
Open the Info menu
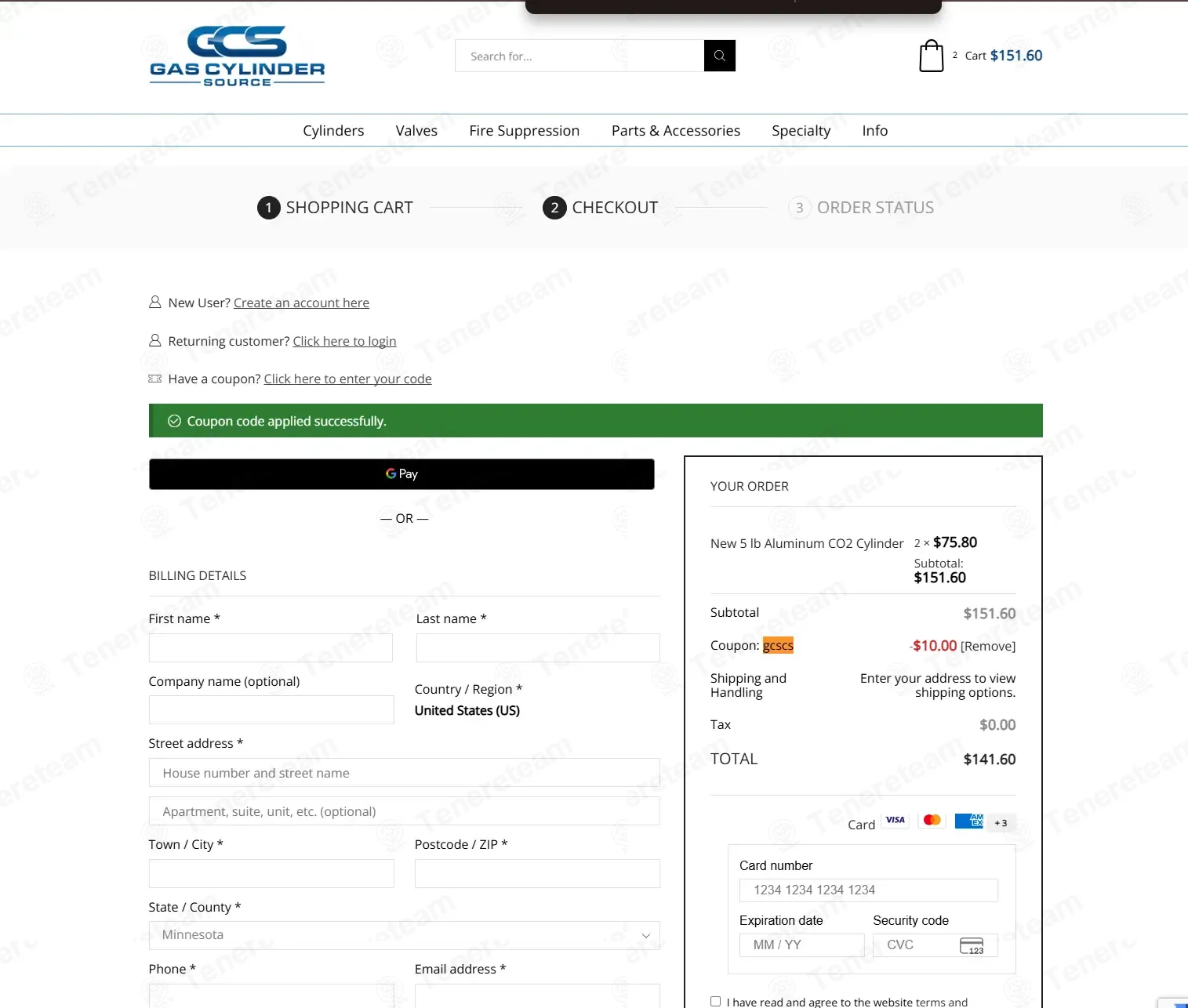click(875, 131)
